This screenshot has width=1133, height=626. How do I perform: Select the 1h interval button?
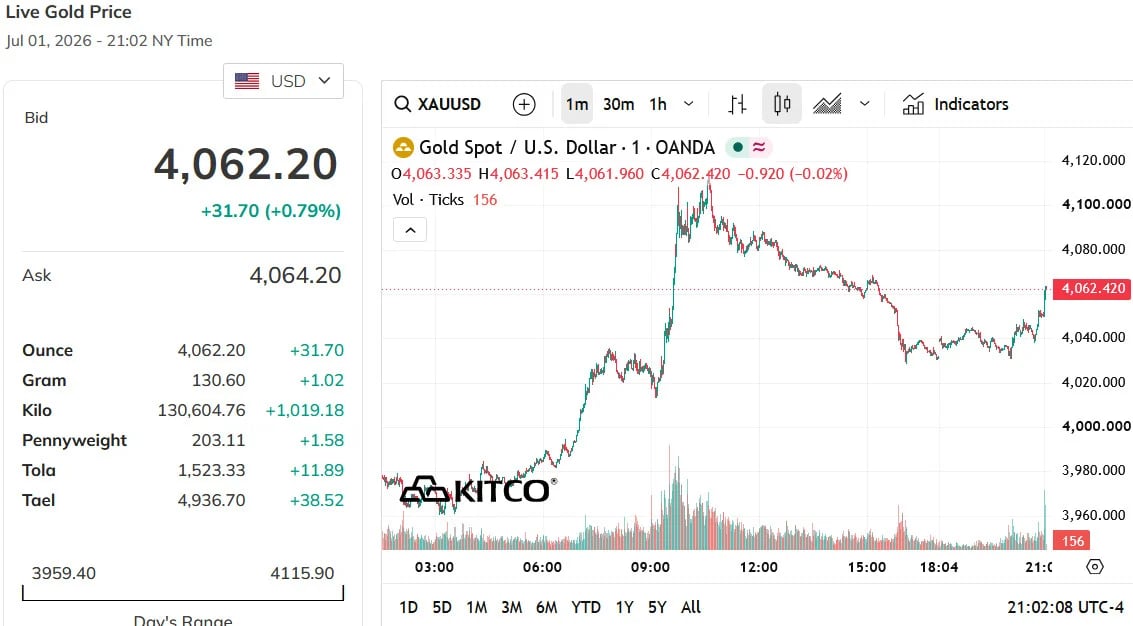(658, 104)
